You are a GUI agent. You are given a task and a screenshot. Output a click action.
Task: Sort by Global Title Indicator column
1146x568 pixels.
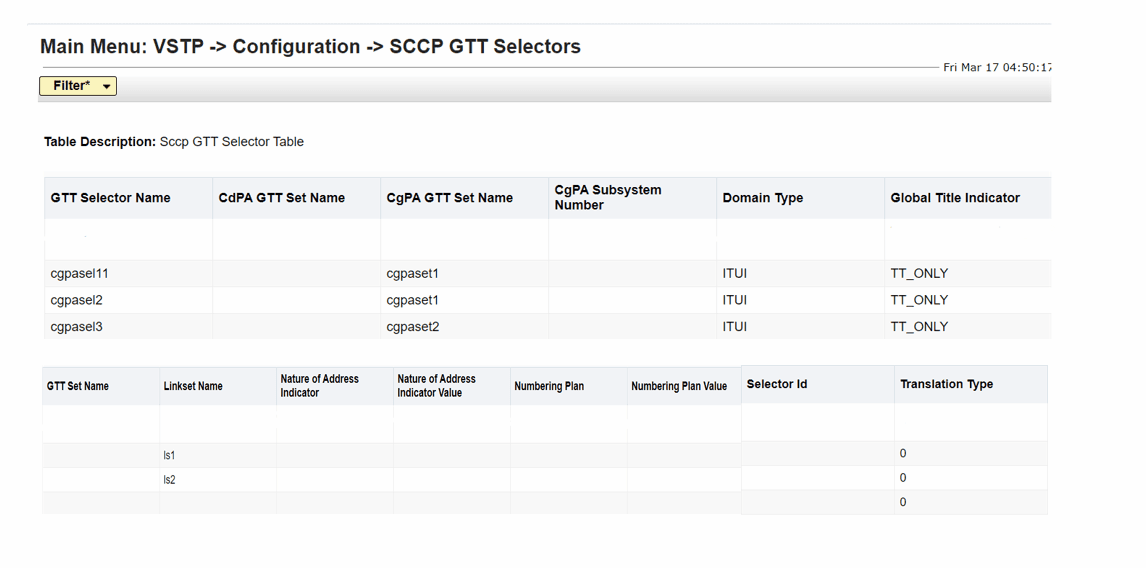coord(954,198)
